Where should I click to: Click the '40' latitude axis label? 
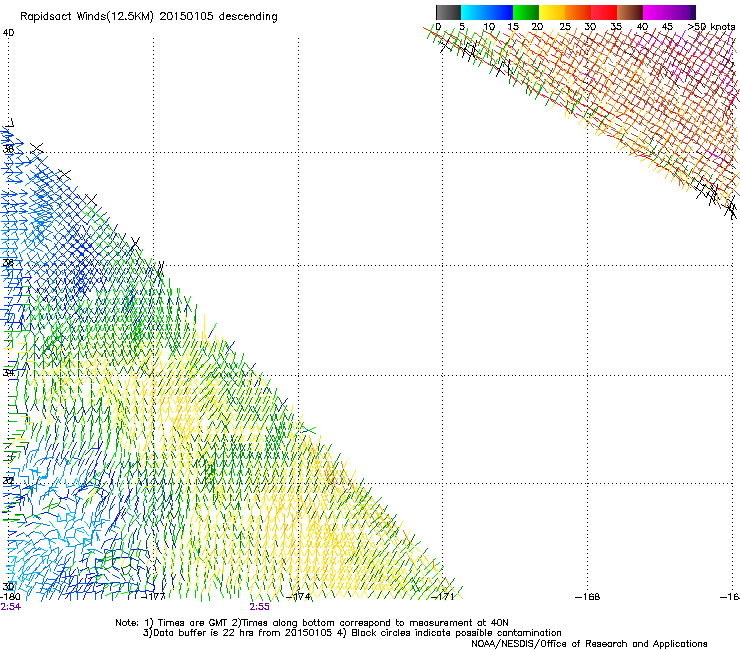8,33
